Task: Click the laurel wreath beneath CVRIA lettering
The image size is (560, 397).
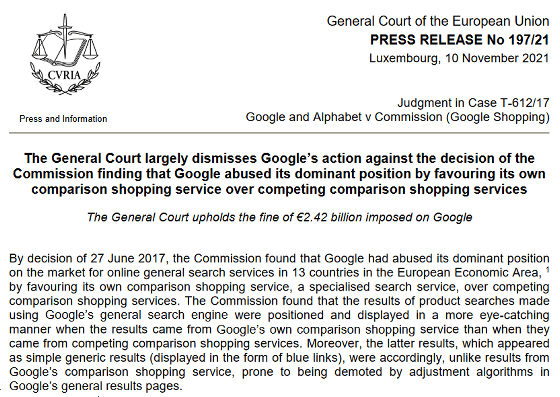Action: tap(65, 81)
